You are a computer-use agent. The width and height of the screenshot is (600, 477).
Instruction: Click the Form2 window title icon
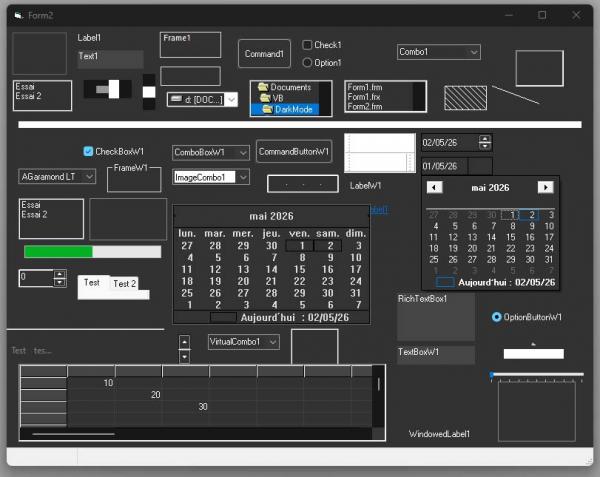coord(18,15)
